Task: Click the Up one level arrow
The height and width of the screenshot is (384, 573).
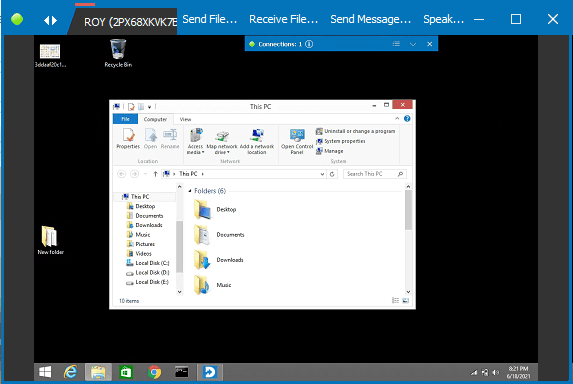Action: point(155,174)
